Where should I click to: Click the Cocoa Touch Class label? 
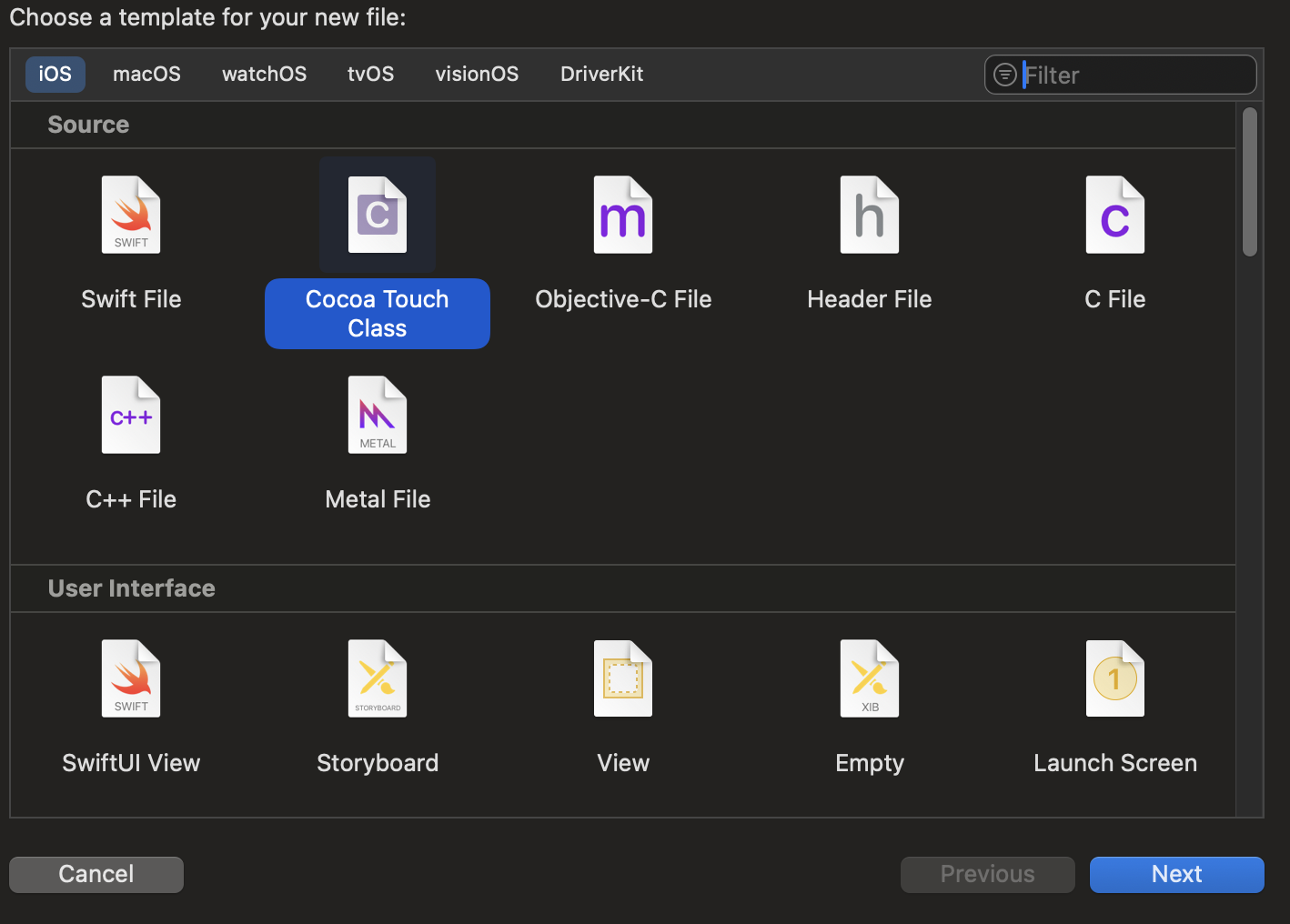pos(378,314)
